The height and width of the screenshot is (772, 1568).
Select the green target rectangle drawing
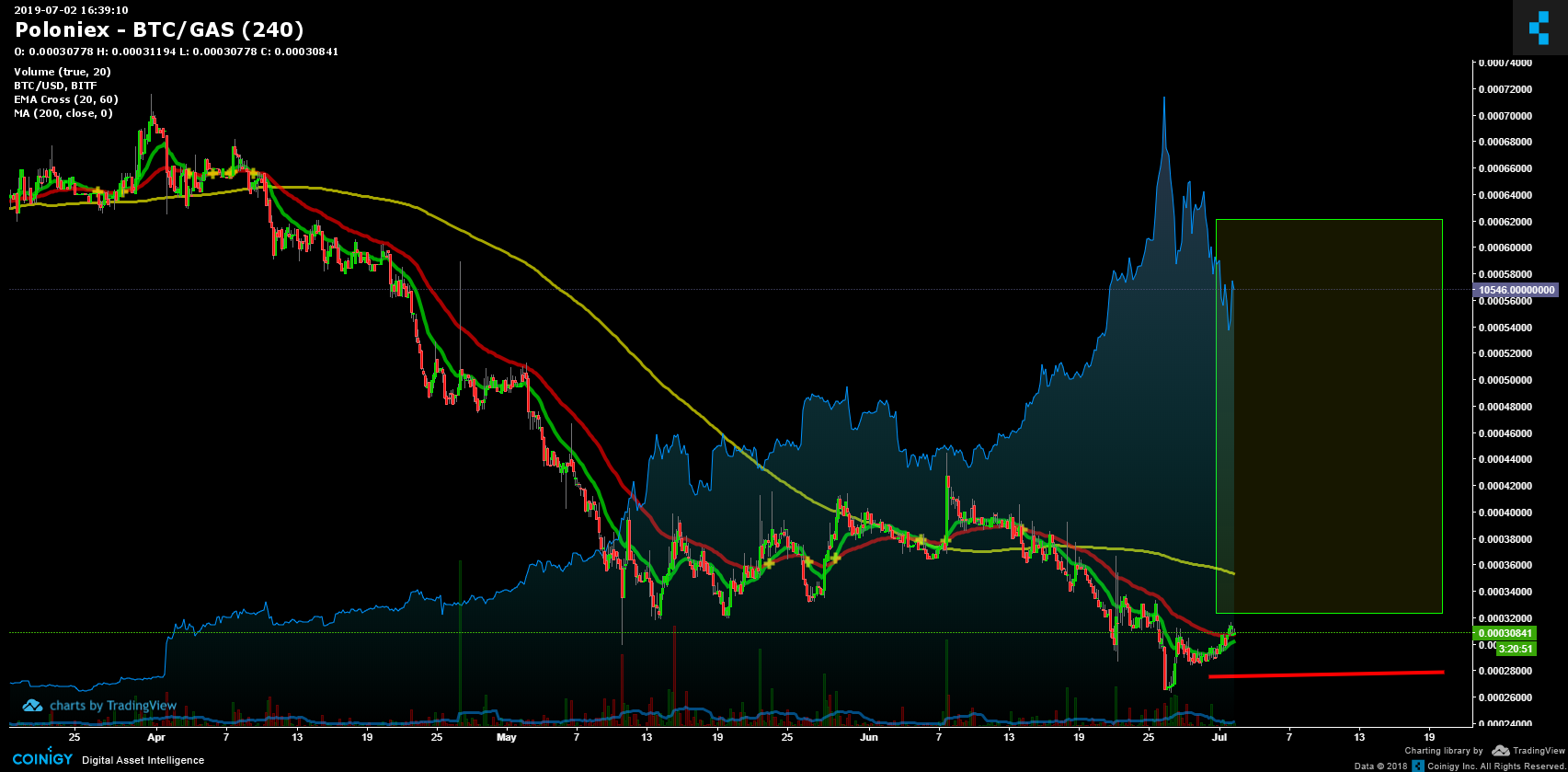(x=1329, y=416)
